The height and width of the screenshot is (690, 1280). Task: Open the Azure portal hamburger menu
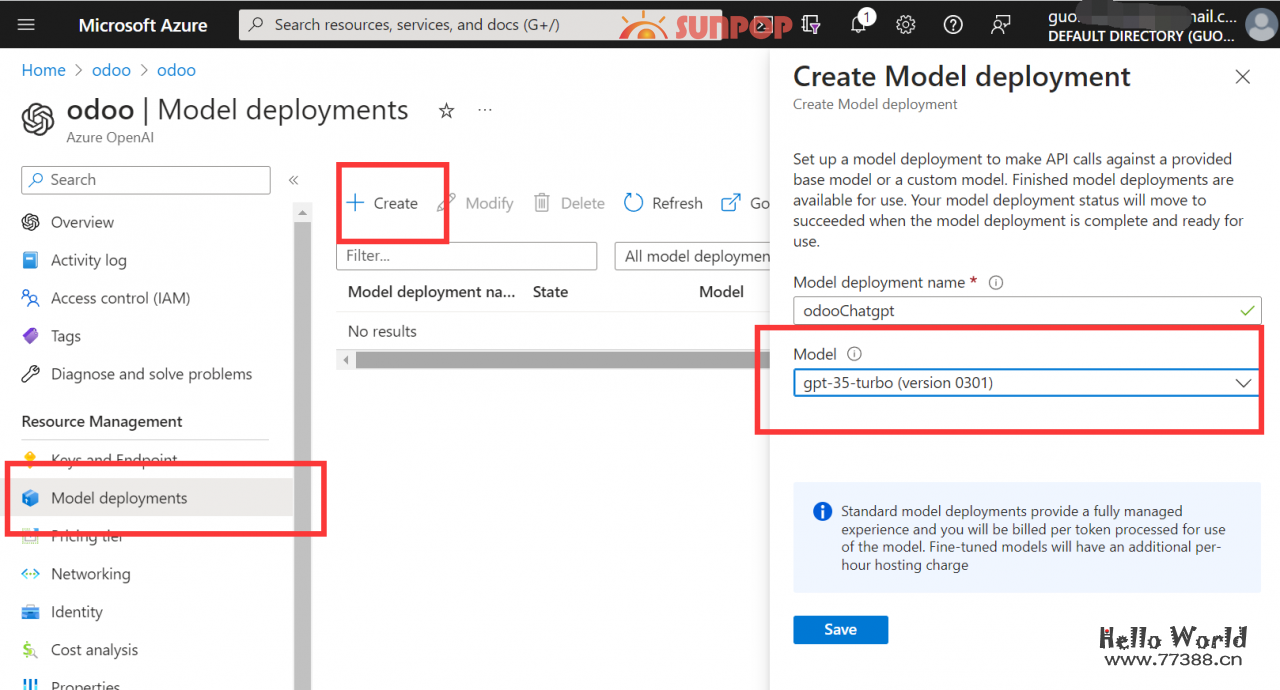[x=27, y=24]
